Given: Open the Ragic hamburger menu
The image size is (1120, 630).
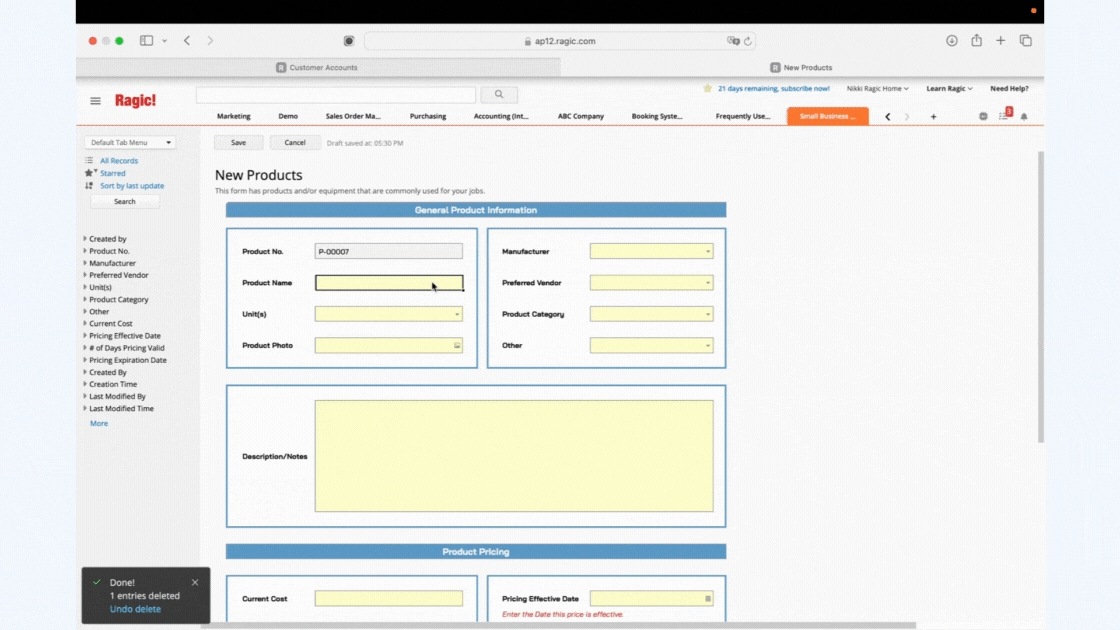Looking at the screenshot, I should (95, 101).
